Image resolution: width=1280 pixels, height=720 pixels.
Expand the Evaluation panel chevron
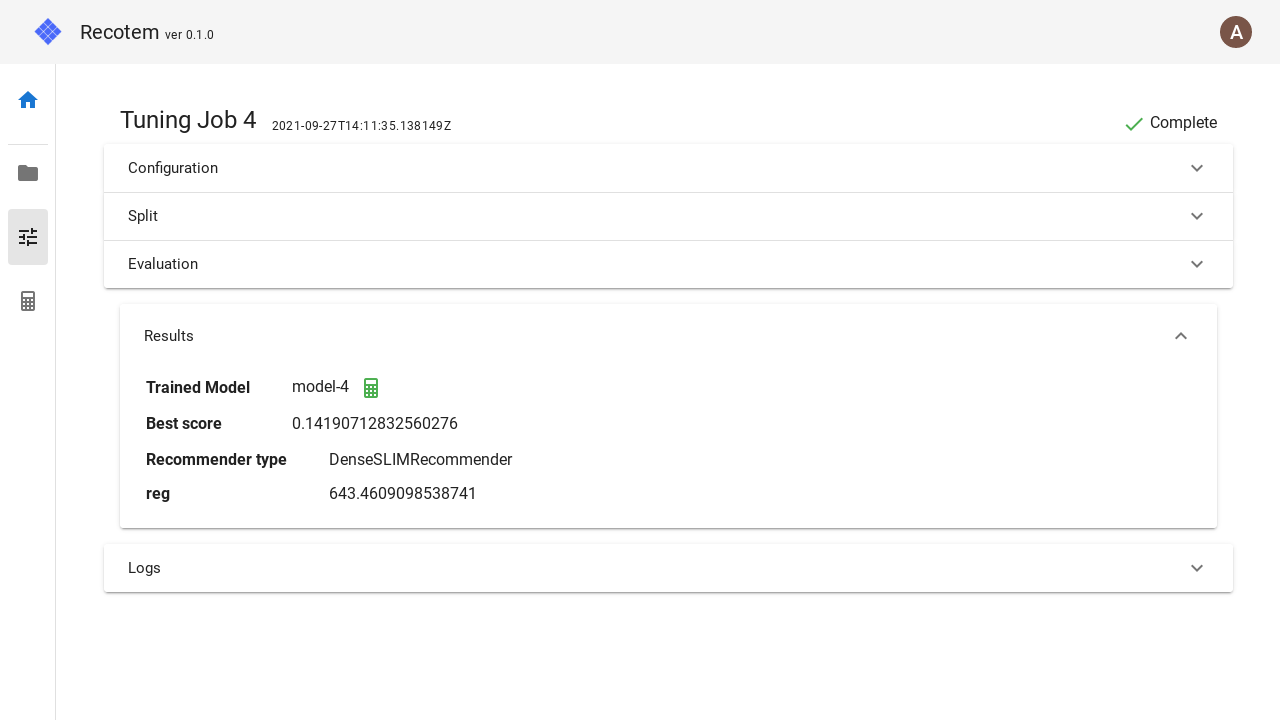point(1197,264)
